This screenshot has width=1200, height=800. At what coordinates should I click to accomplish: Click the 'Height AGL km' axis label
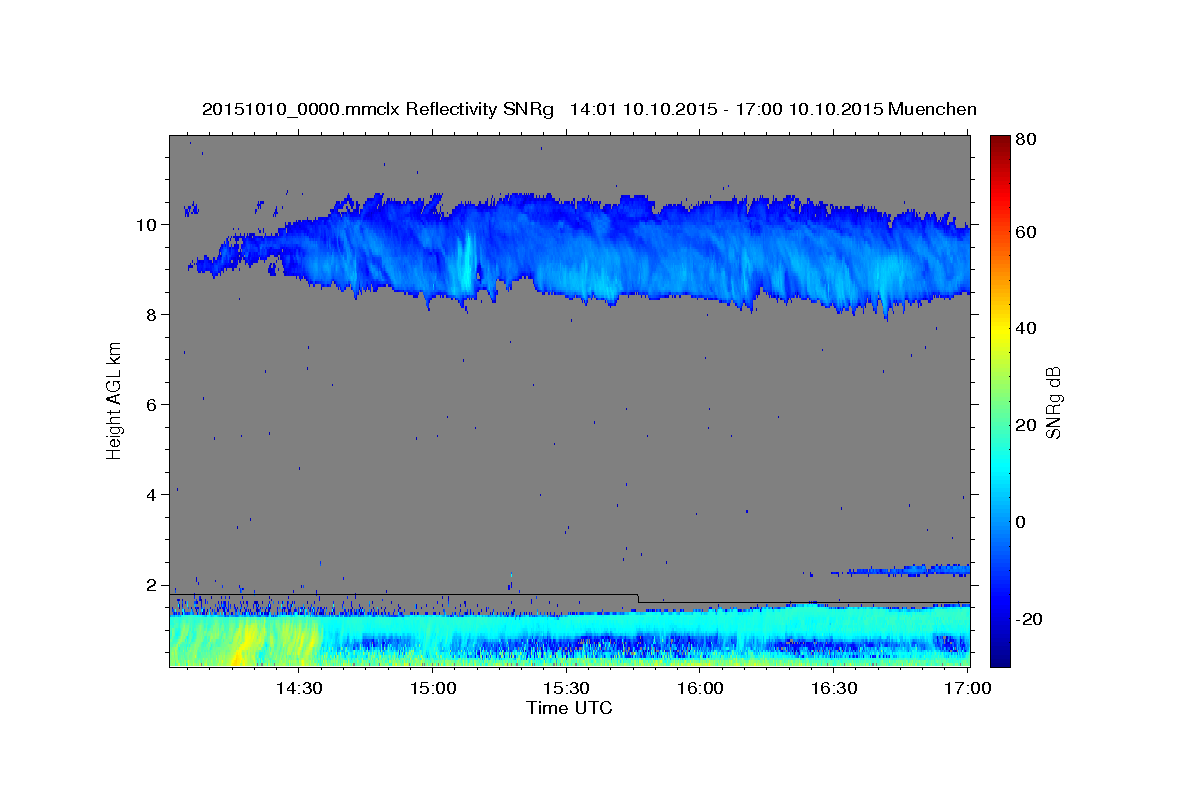[115, 400]
